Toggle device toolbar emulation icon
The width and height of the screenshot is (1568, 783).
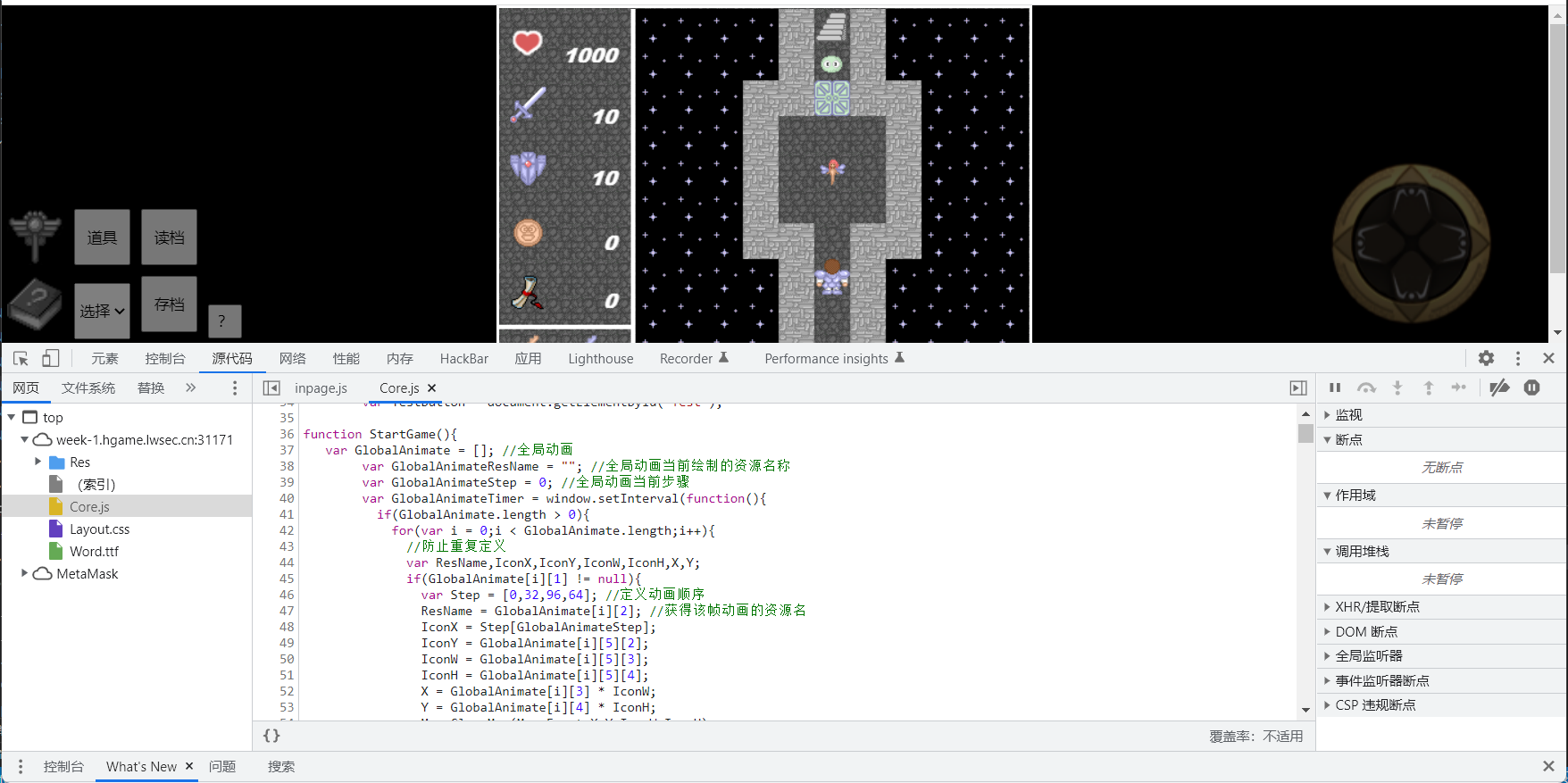51,359
